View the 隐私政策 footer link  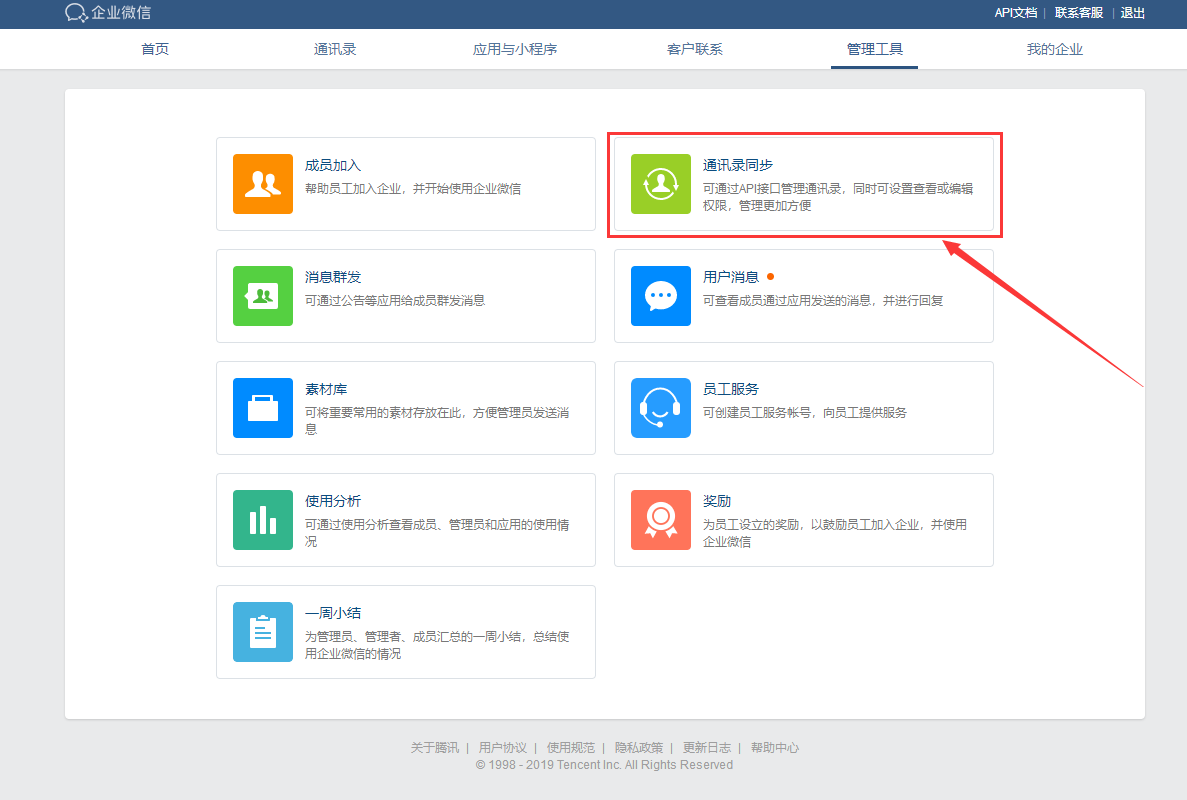click(x=639, y=747)
